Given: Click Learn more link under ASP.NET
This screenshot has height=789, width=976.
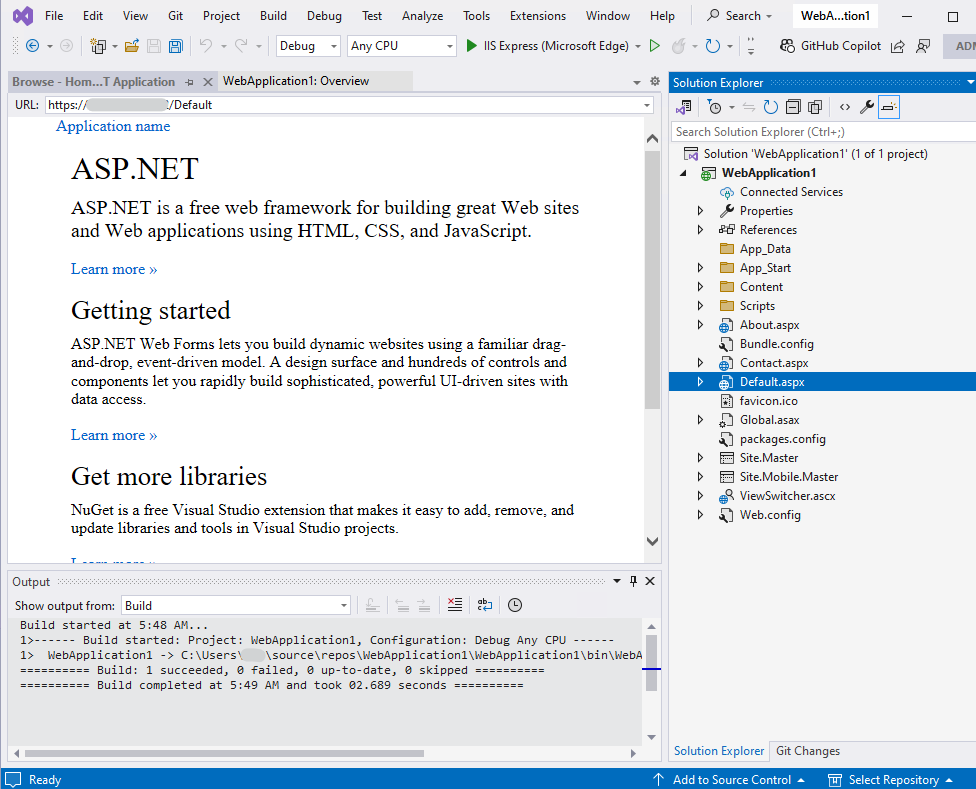Looking at the screenshot, I should pyautogui.click(x=114, y=269).
